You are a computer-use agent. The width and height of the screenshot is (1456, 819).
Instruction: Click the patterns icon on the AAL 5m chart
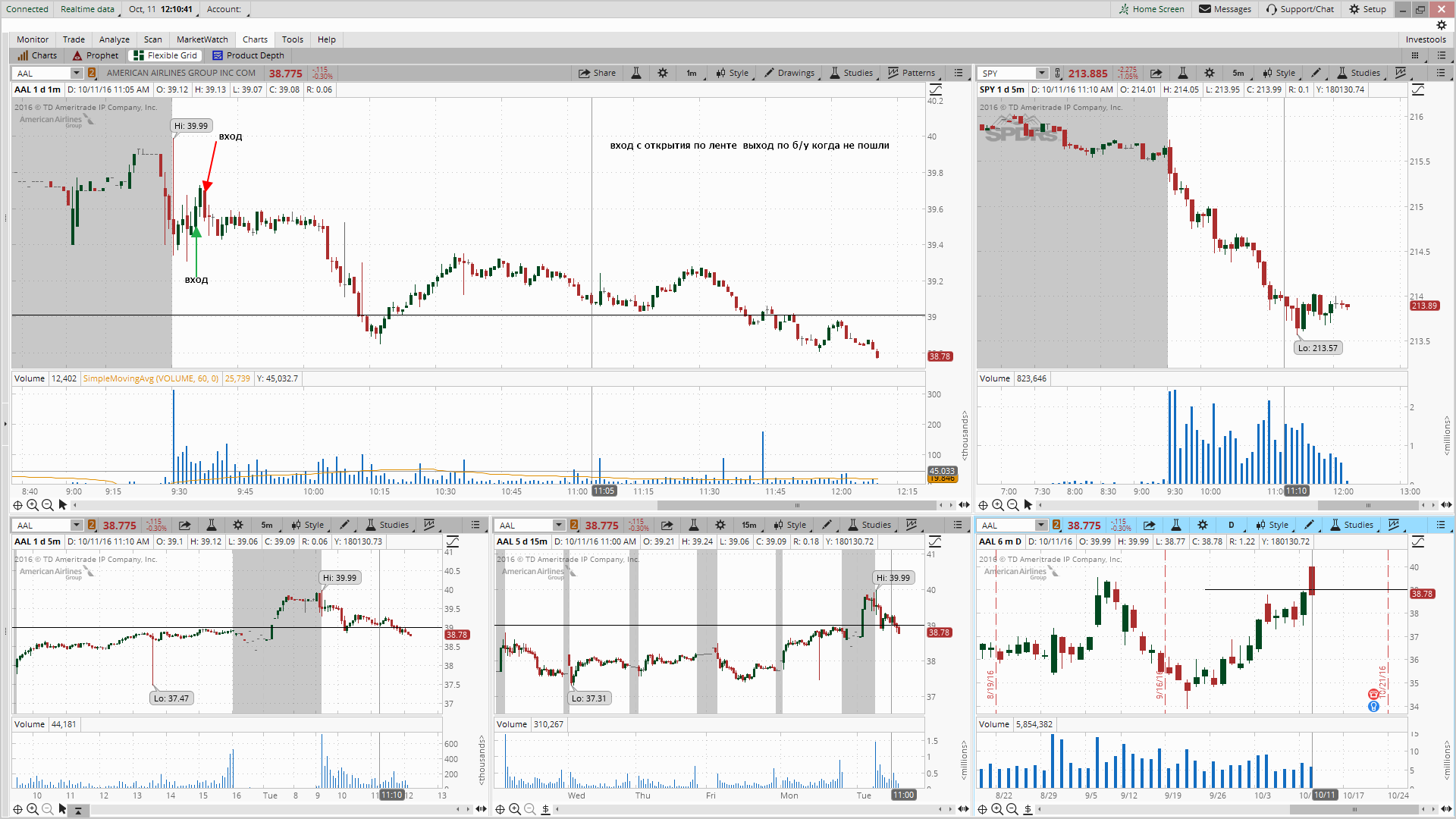tap(429, 525)
